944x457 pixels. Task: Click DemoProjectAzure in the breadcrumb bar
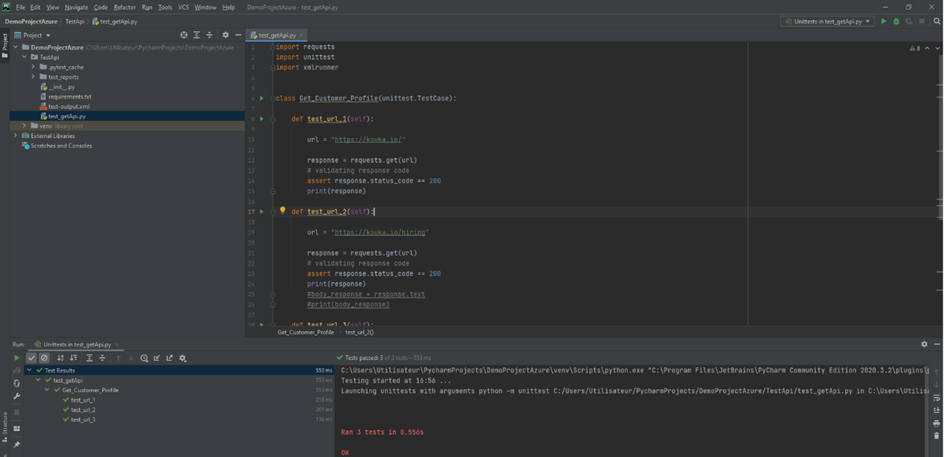pos(31,22)
